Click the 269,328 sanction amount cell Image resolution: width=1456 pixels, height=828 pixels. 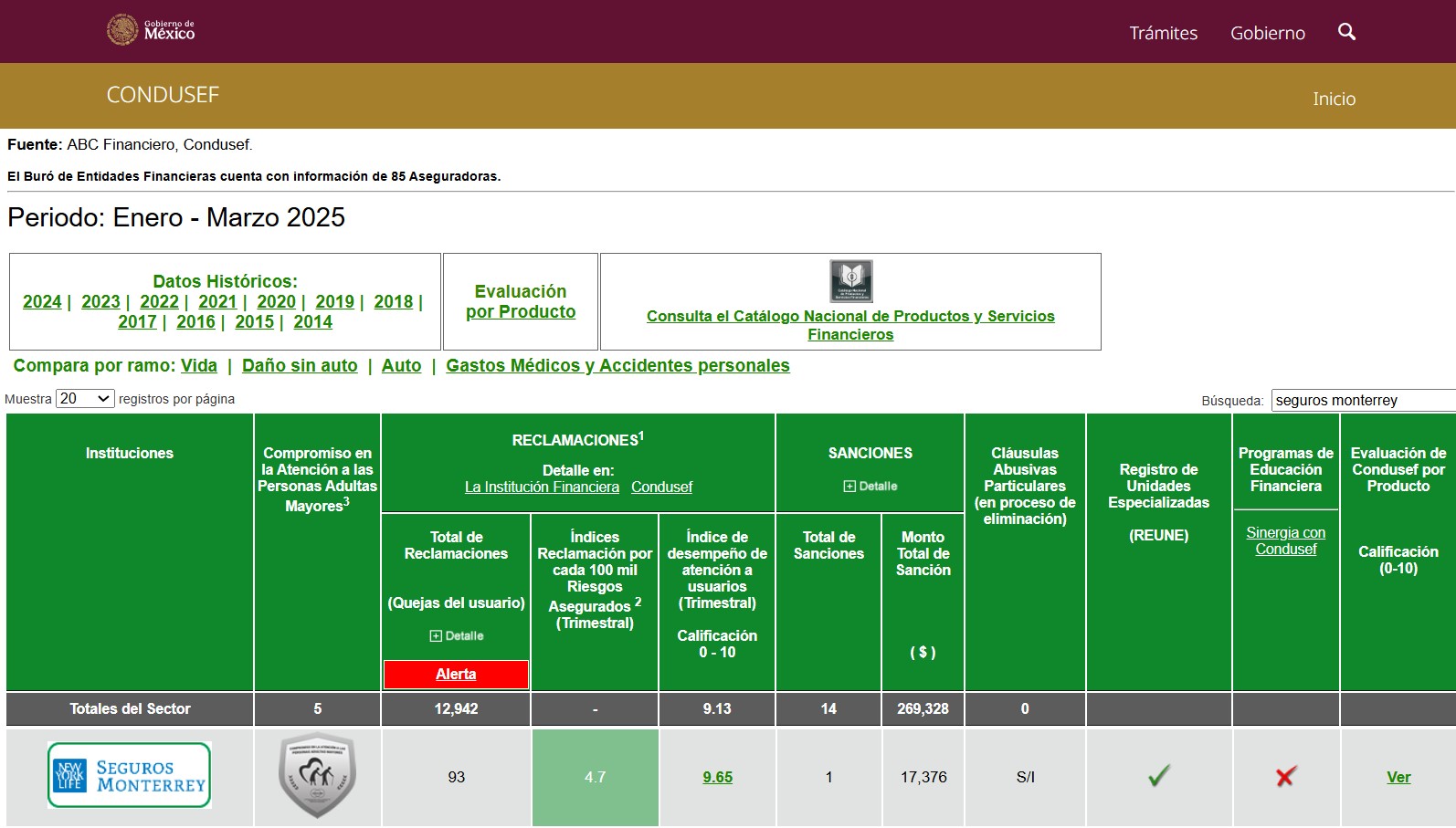point(923,709)
